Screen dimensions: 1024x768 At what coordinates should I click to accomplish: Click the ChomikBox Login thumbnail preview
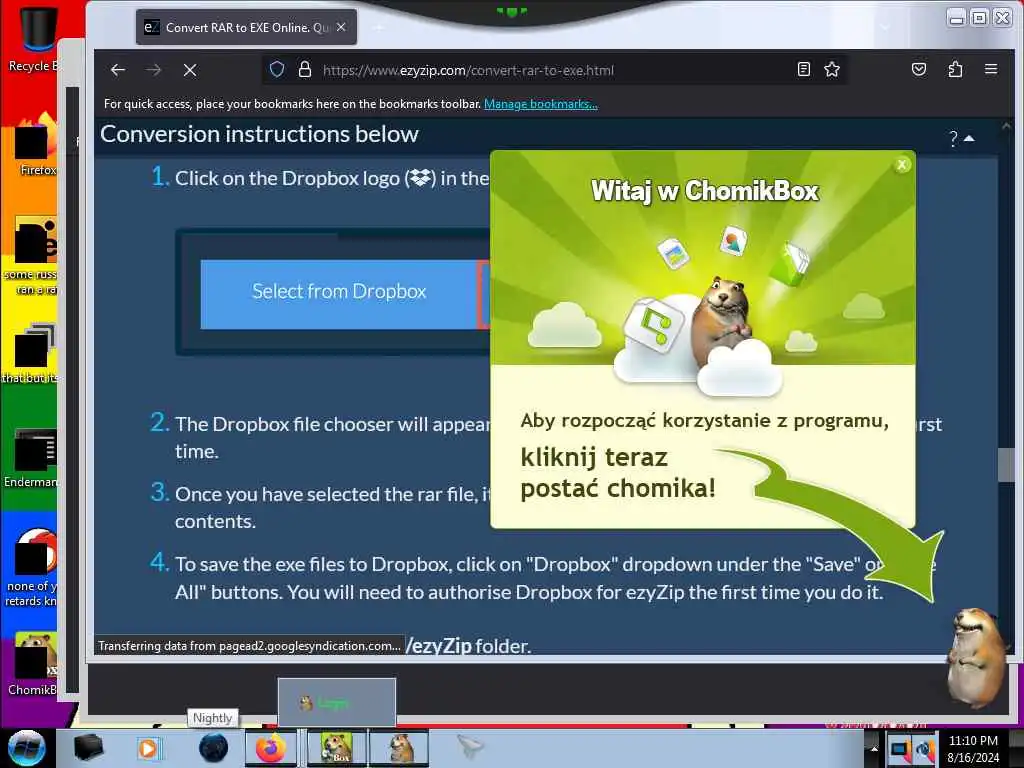(x=336, y=702)
